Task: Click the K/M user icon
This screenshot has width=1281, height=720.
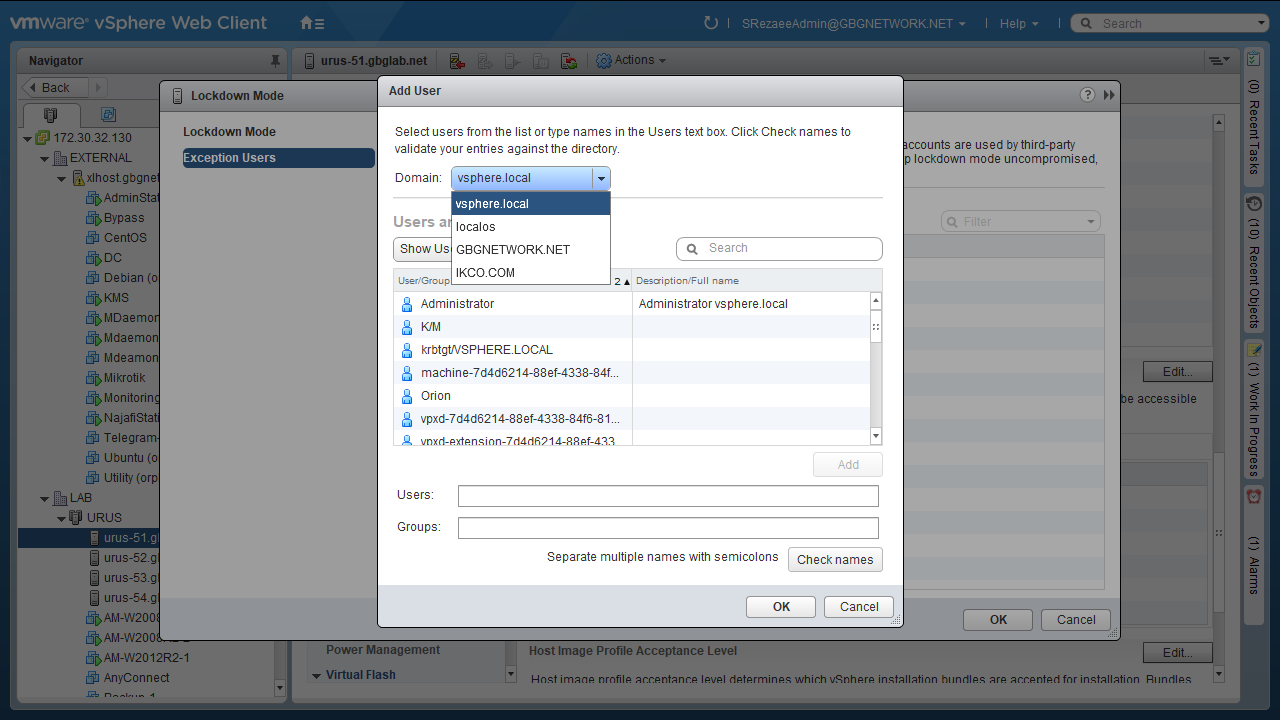Action: coord(407,327)
